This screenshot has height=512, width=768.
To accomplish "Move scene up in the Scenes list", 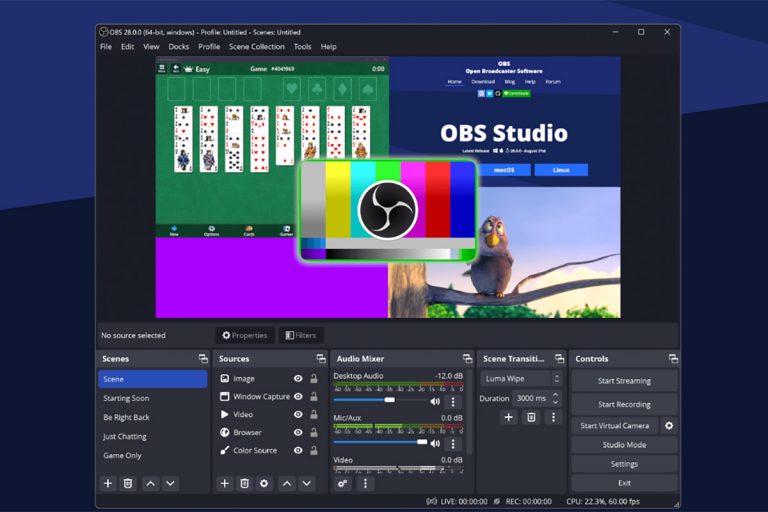I will [150, 484].
